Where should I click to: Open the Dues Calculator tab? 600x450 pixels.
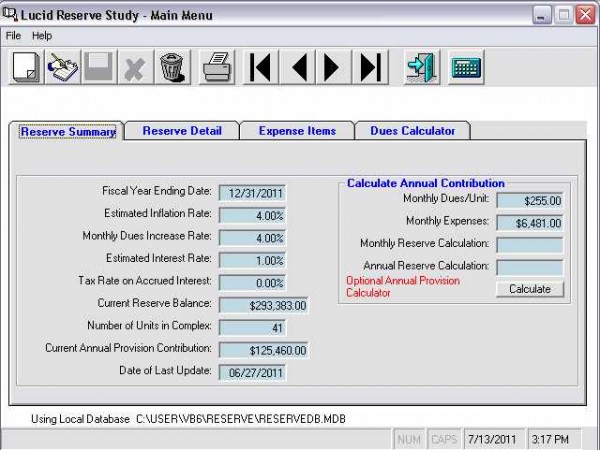[412, 131]
